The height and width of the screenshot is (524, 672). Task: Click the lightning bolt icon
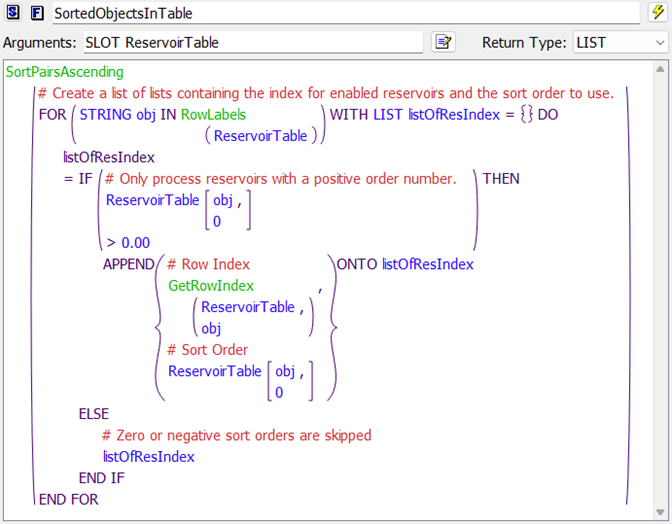[x=657, y=13]
